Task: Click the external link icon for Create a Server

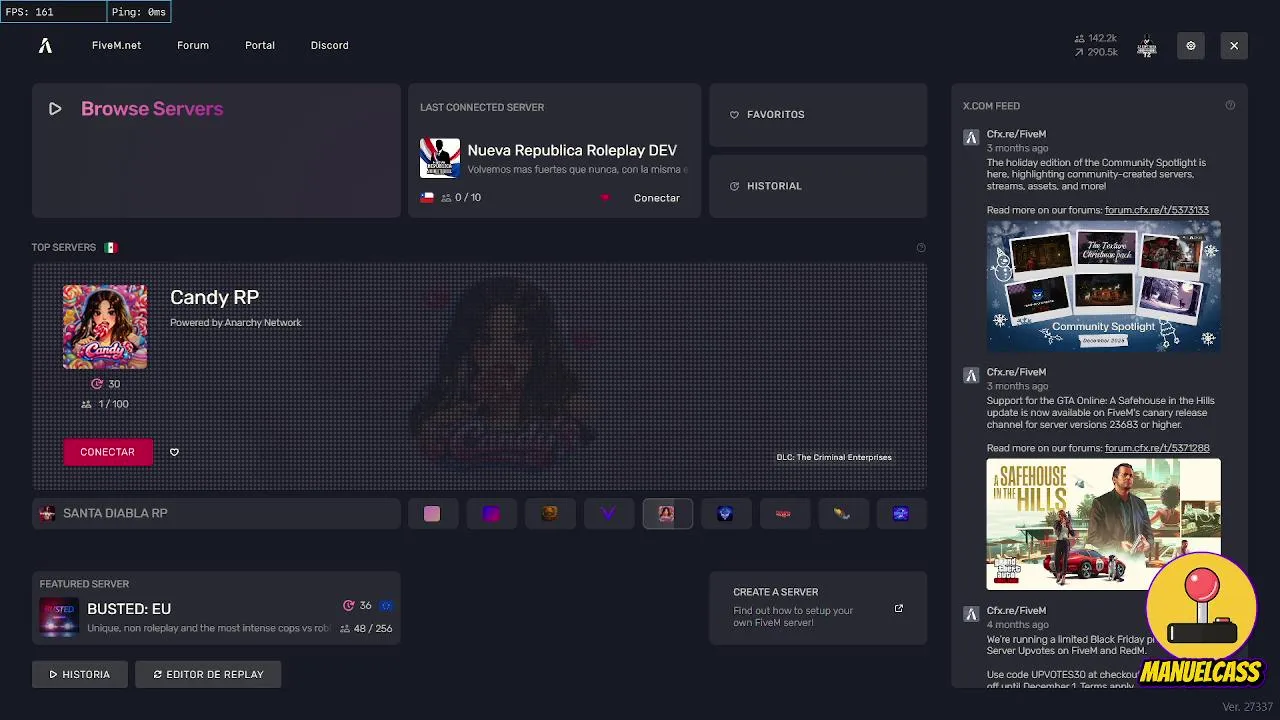Action: (x=899, y=608)
